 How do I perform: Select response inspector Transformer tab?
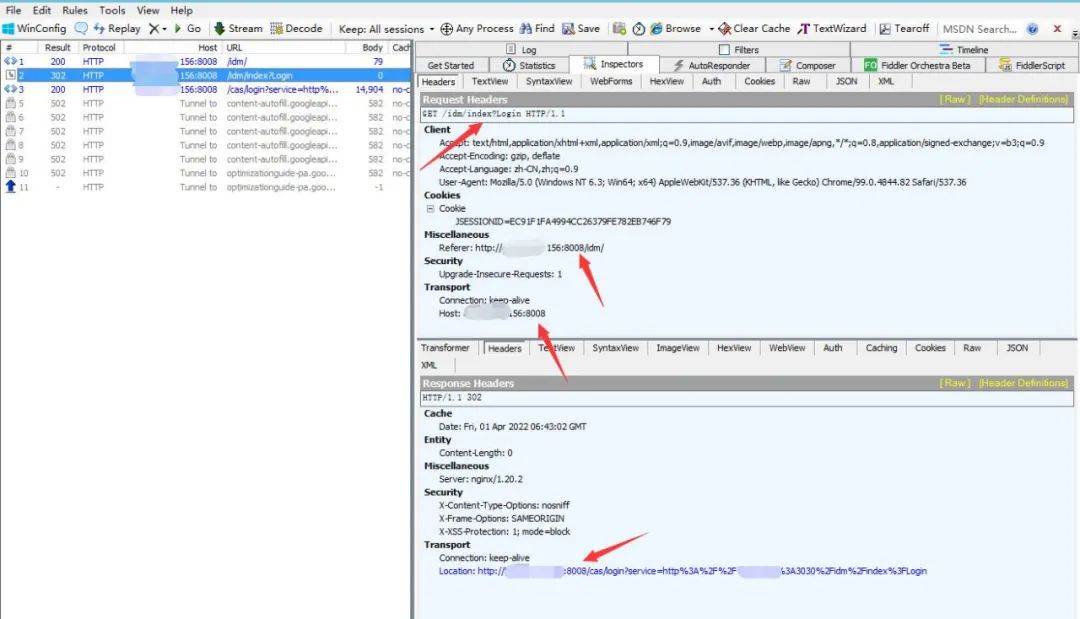point(445,348)
